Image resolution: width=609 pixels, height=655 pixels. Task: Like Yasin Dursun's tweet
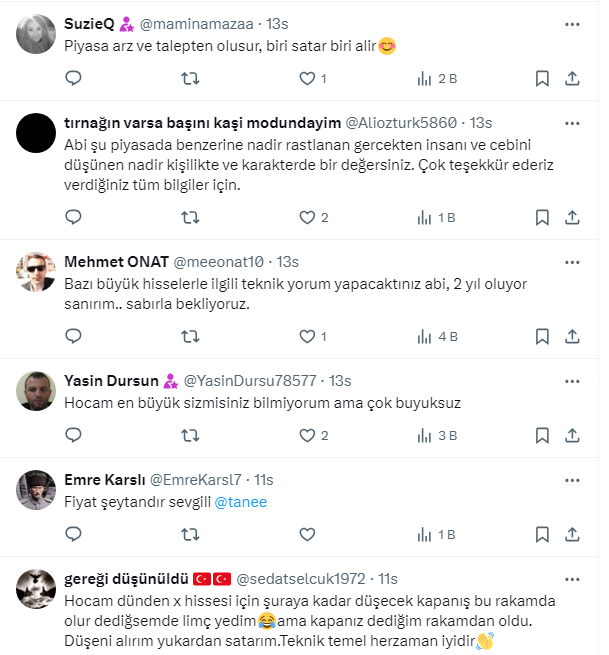307,435
